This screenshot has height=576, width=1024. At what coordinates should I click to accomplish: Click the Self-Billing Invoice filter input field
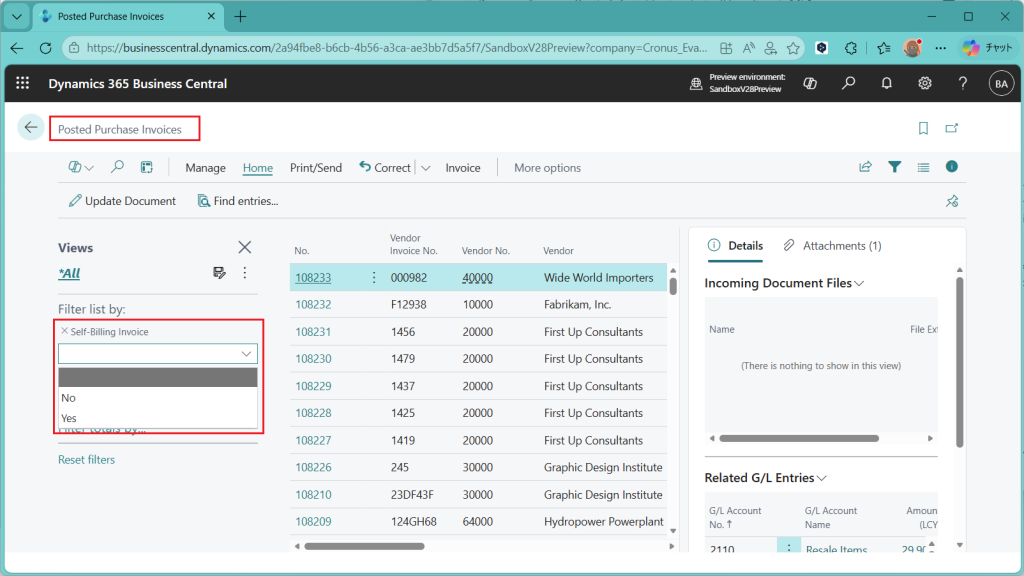pos(148,354)
